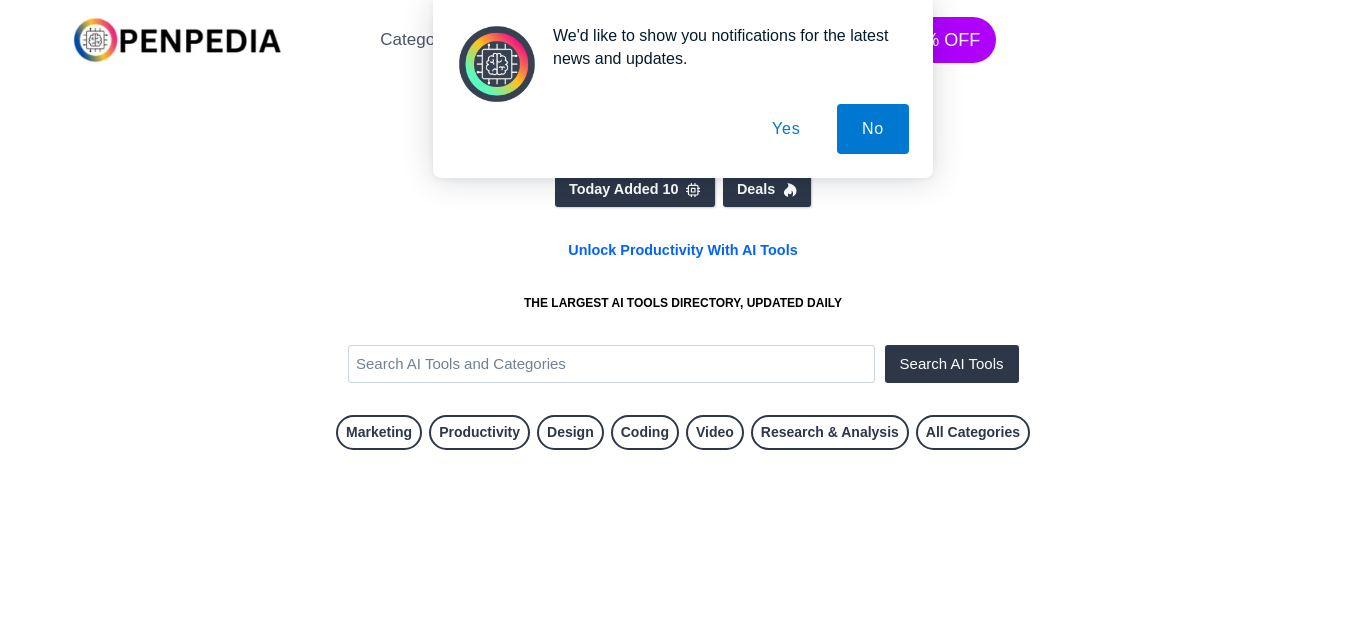The image size is (1366, 629).
Task: Open the Video category
Action: pyautogui.click(x=715, y=432)
